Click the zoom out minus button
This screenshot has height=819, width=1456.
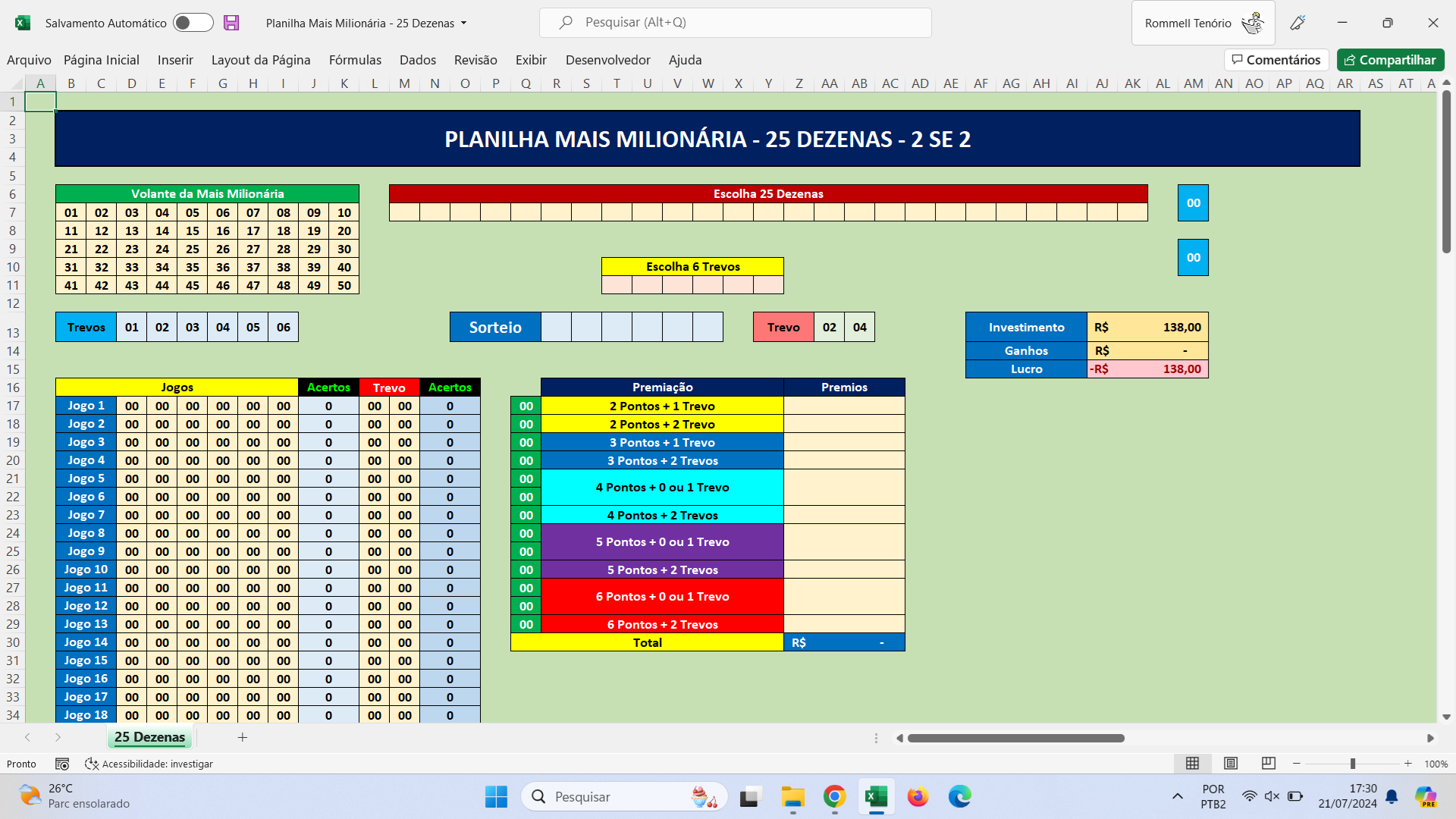tap(1297, 764)
